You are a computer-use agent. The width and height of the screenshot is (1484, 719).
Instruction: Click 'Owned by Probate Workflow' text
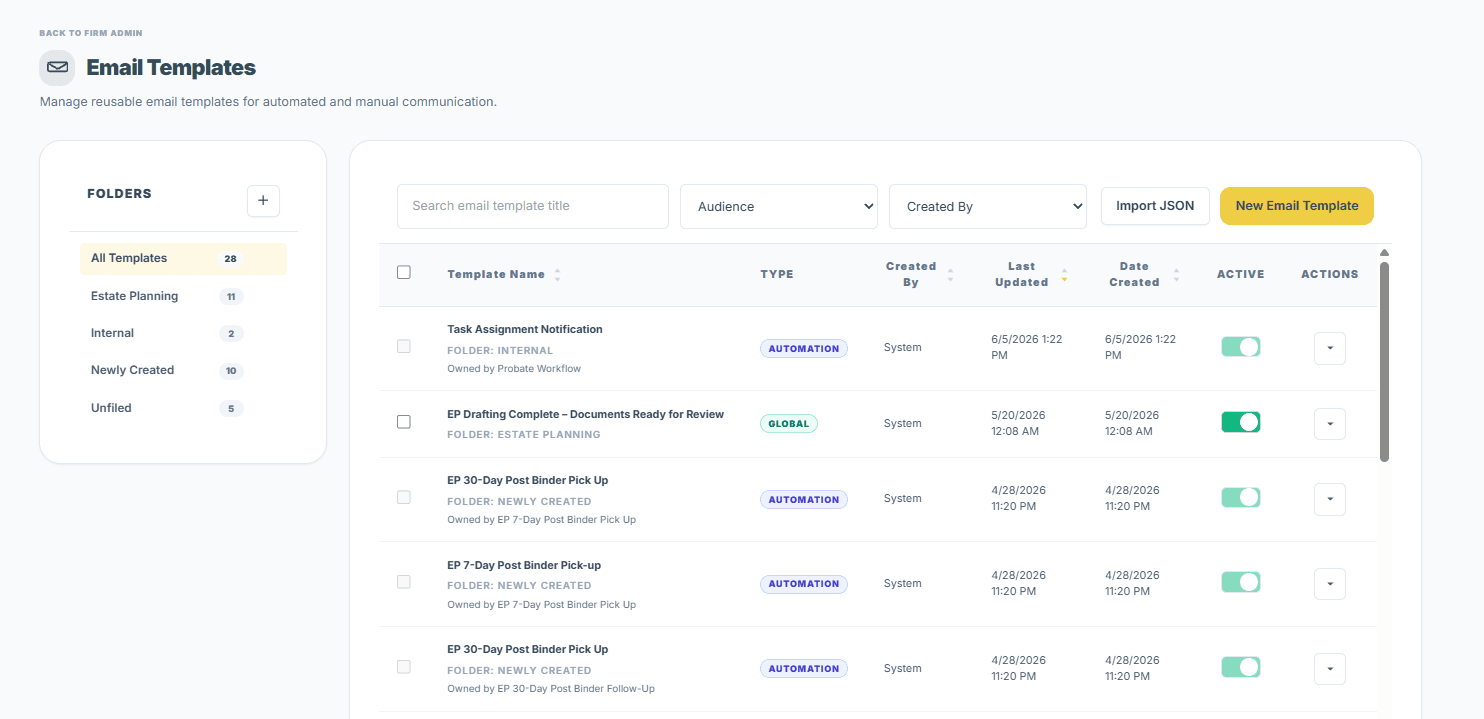[x=514, y=368]
